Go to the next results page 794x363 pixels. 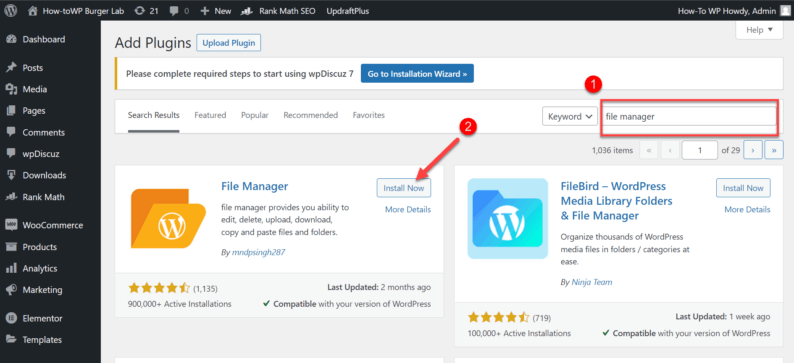753,150
